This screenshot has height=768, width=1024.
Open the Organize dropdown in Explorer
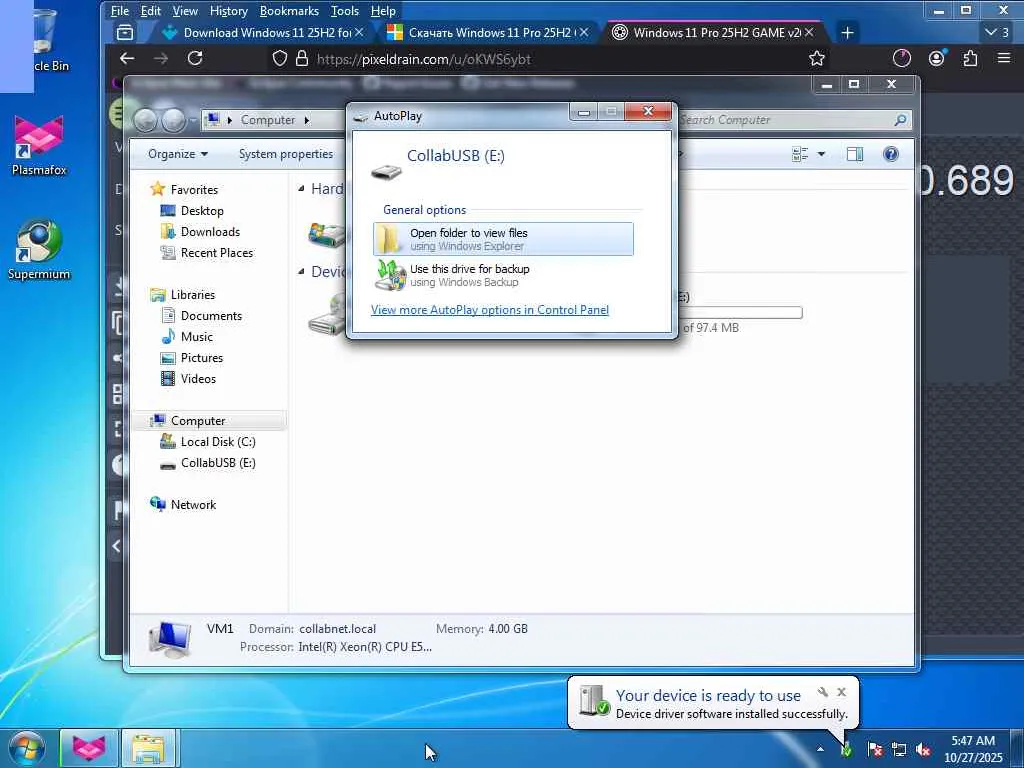[x=178, y=154]
